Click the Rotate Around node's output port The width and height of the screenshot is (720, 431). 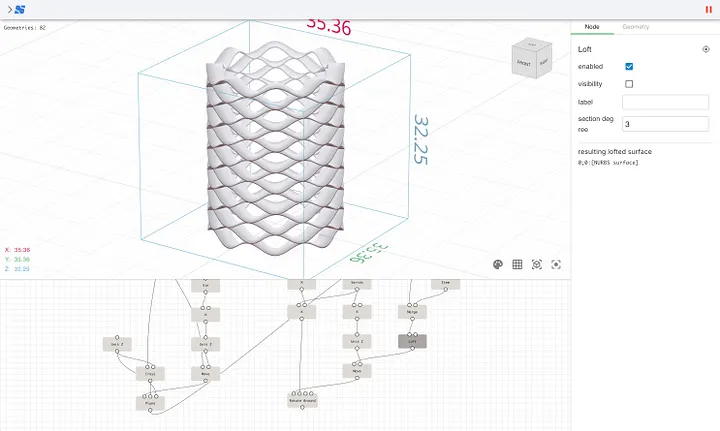(302, 408)
